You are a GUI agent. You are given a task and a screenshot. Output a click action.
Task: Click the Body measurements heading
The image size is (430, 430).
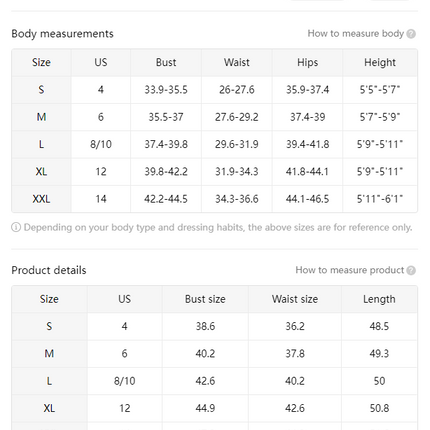(x=62, y=34)
